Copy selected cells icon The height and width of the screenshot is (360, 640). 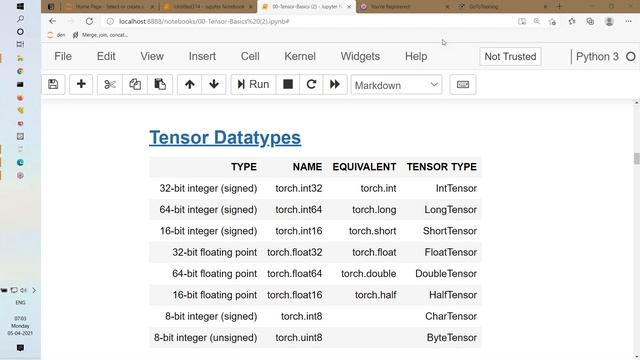(135, 84)
